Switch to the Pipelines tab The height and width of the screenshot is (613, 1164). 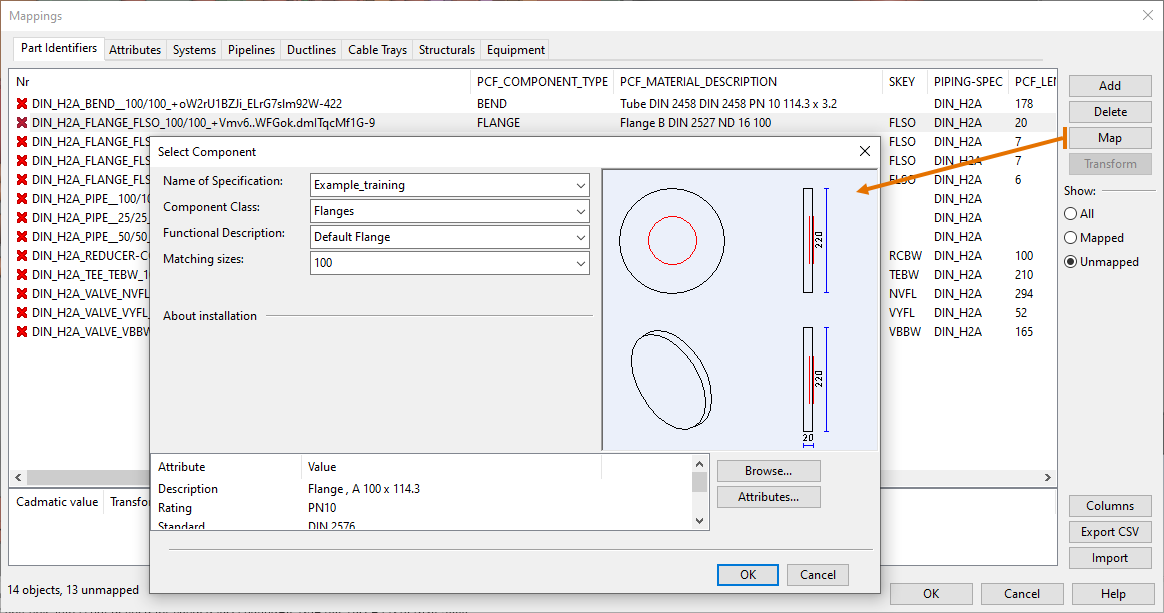(x=251, y=50)
